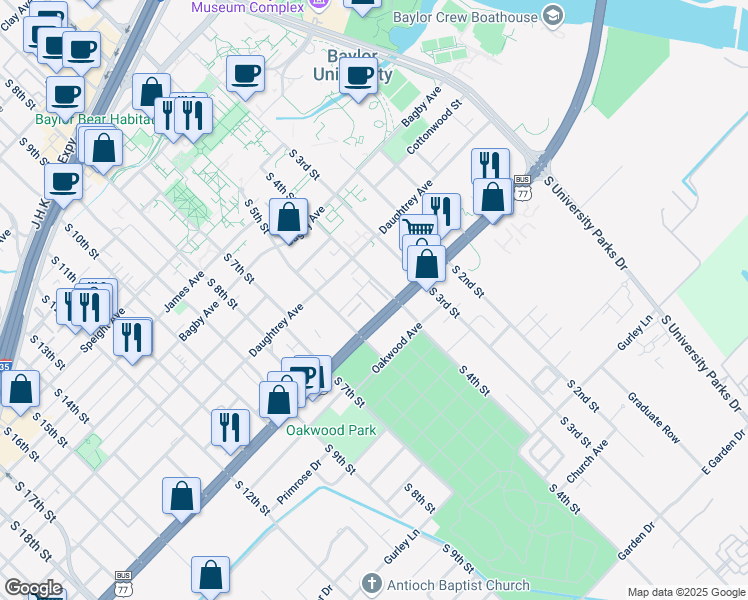This screenshot has width=748, height=600.
Task: Click the Antioch Baptist Church cross icon
Action: [371, 584]
